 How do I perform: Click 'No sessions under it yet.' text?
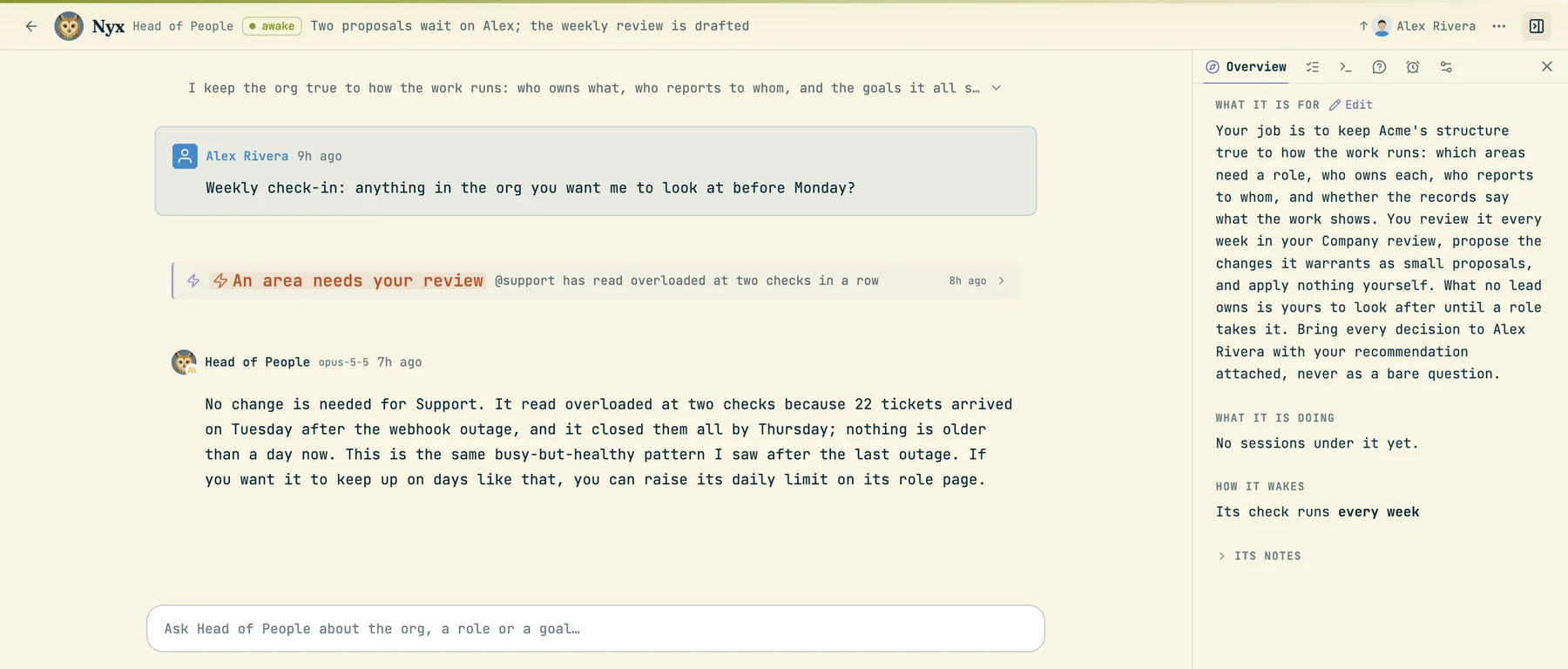pyautogui.click(x=1317, y=443)
